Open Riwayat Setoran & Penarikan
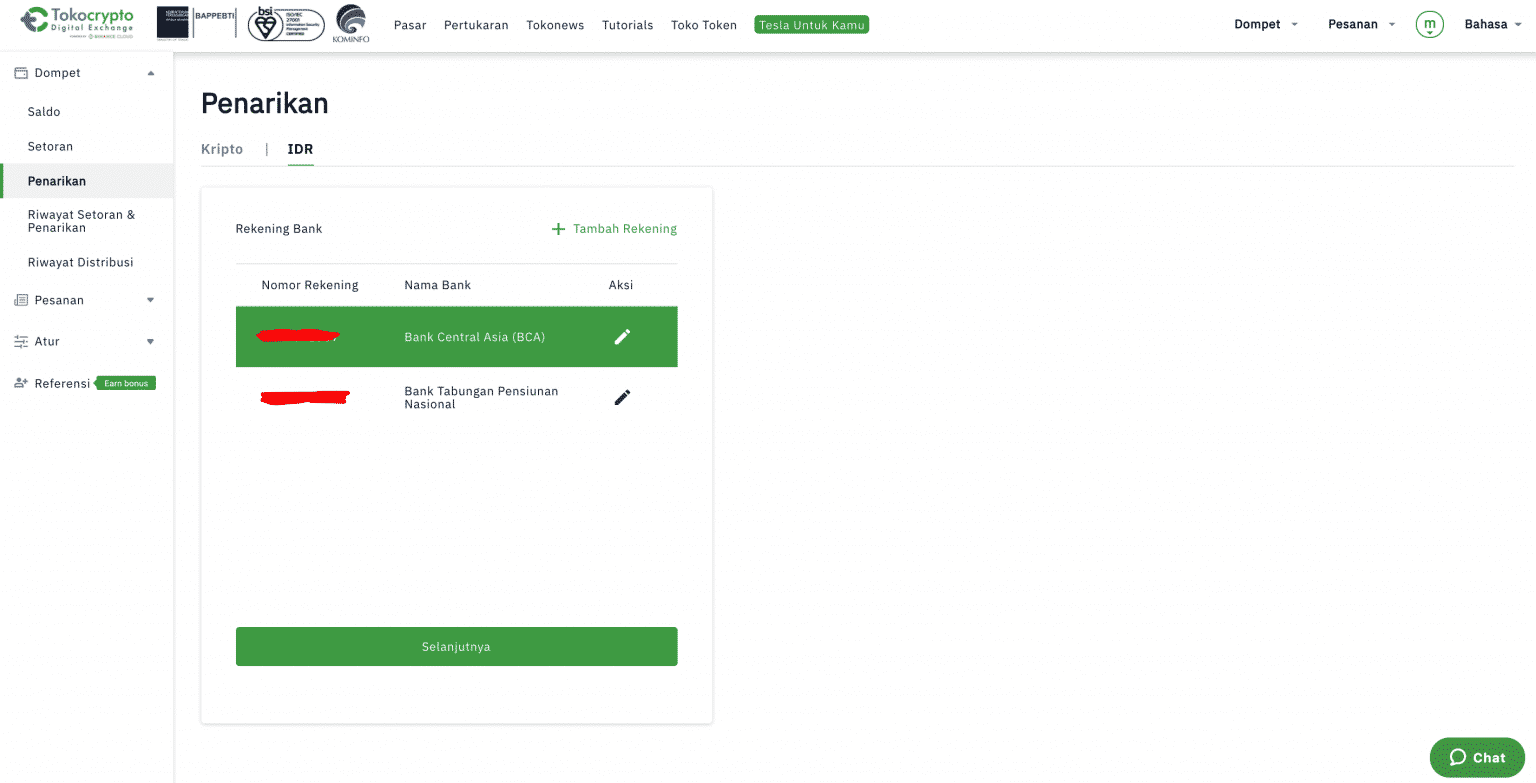This screenshot has height=783, width=1536. (x=81, y=221)
